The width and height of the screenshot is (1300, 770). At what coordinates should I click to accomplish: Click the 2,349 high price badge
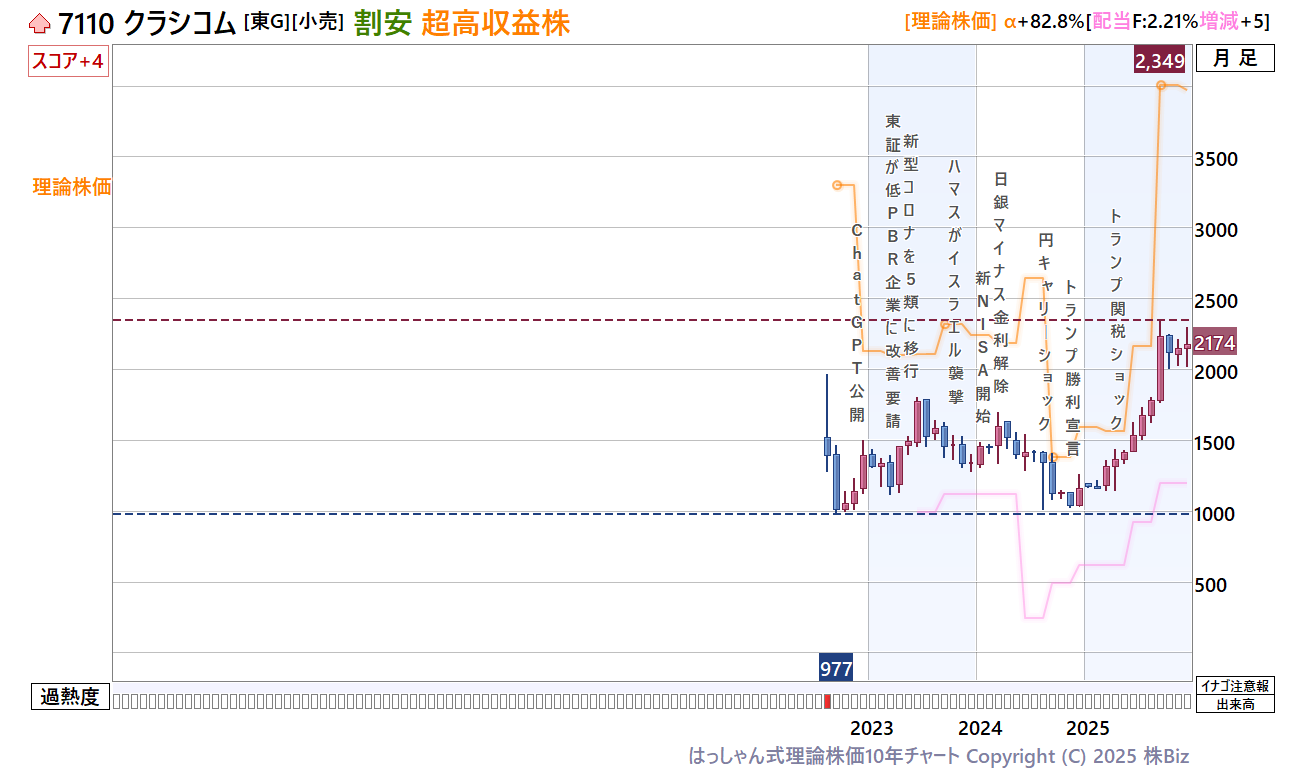click(x=1159, y=61)
